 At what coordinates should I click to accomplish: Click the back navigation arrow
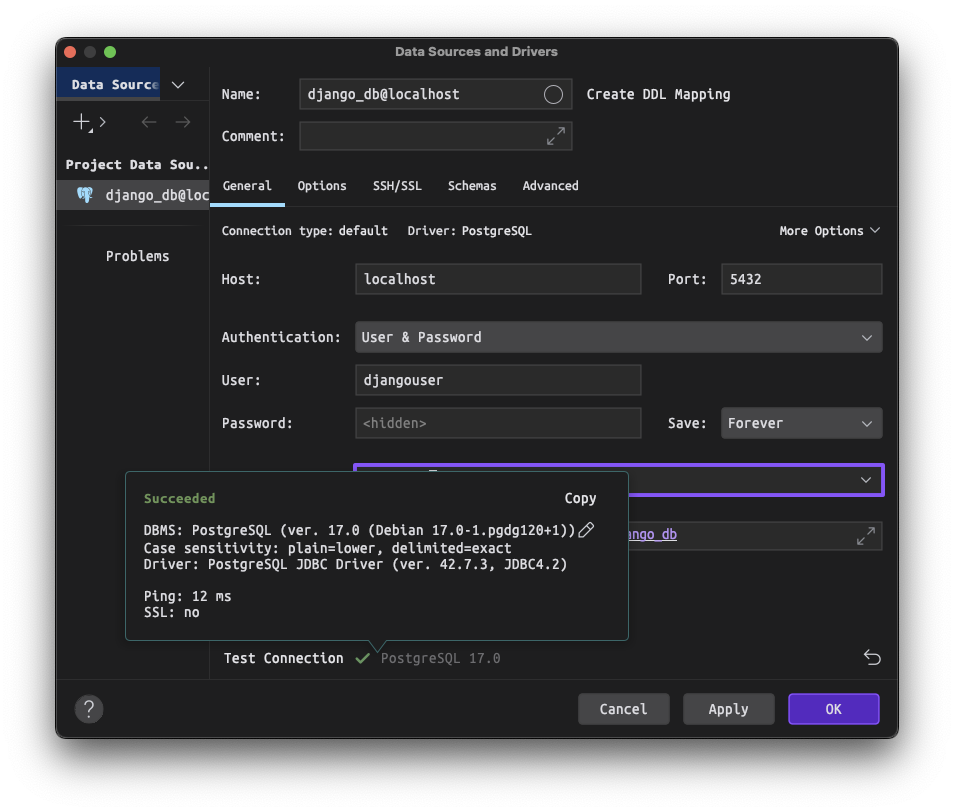[x=148, y=122]
